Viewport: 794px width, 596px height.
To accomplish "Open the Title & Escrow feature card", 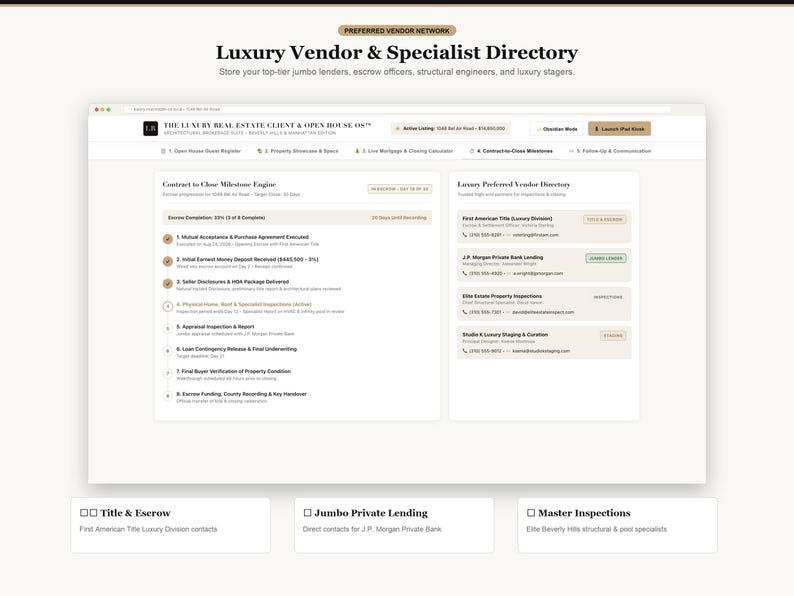I will [x=171, y=525].
